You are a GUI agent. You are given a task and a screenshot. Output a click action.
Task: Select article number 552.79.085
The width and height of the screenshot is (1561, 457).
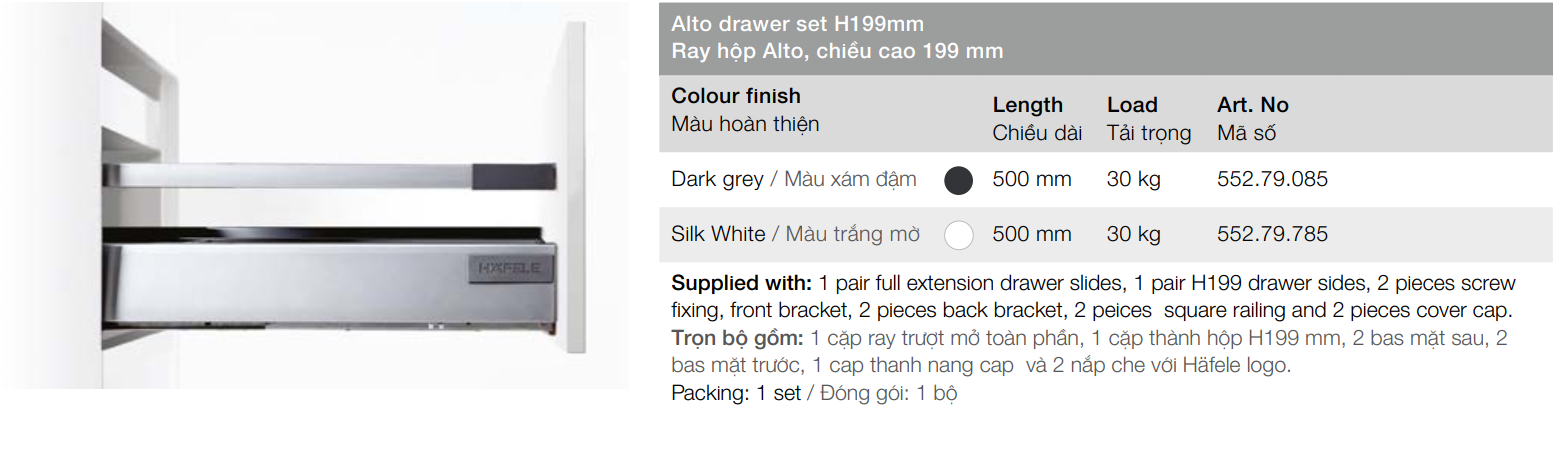pyautogui.click(x=1272, y=180)
